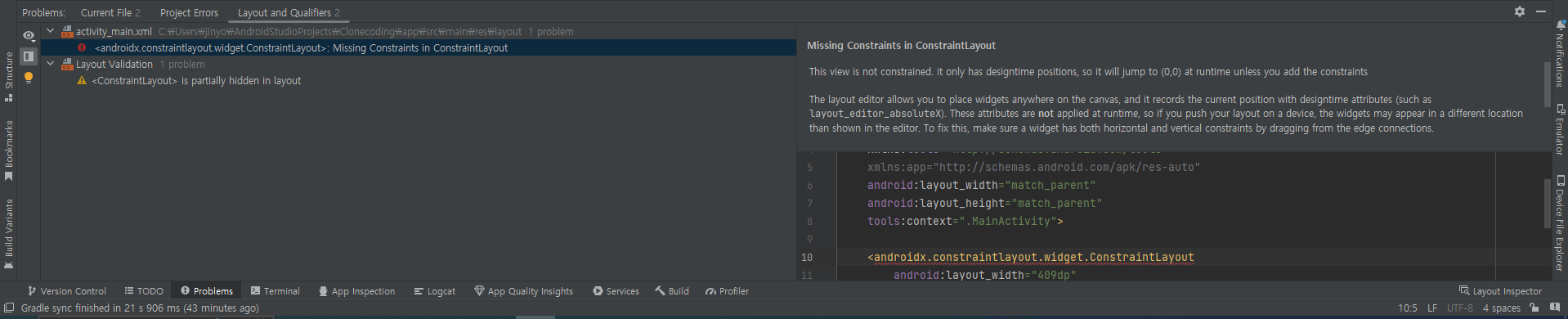Click the description panel vertical scrollbar
This screenshot has height=319, width=1568.
tap(1547, 84)
